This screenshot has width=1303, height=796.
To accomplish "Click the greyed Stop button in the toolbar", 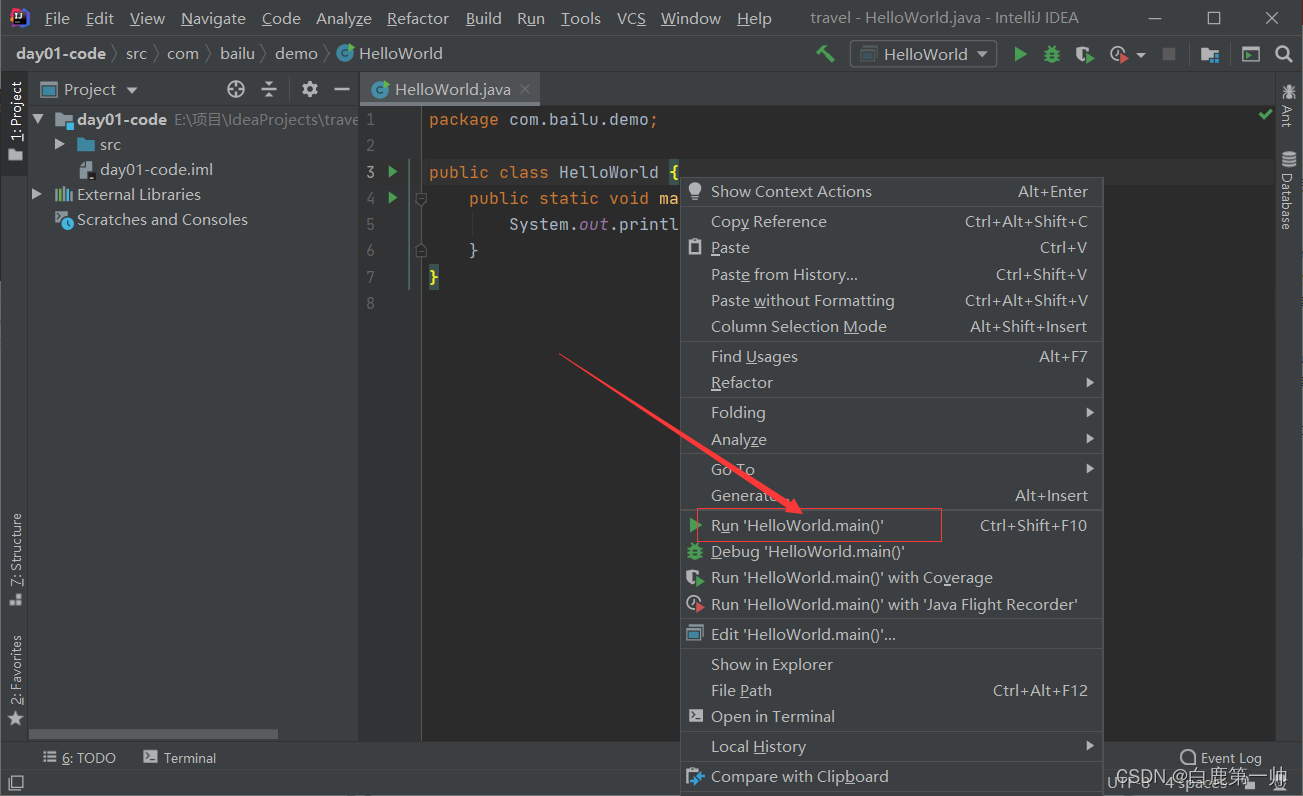I will click(x=1168, y=54).
